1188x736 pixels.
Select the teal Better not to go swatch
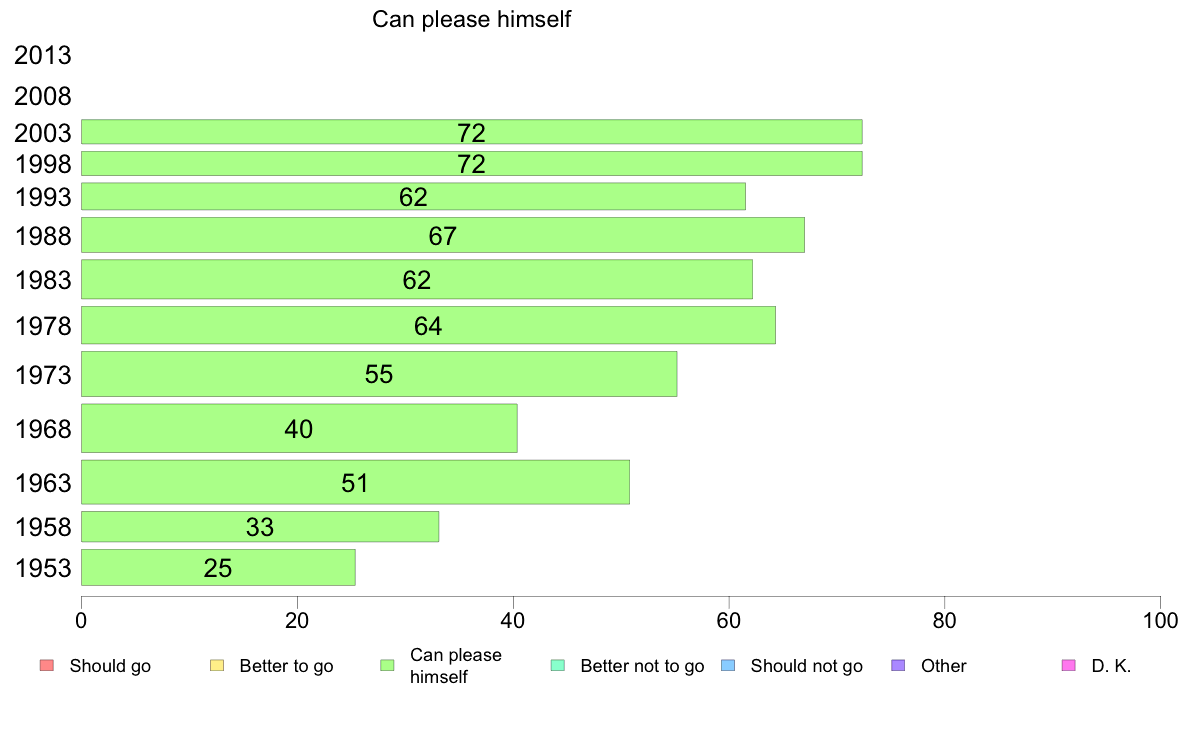558,666
